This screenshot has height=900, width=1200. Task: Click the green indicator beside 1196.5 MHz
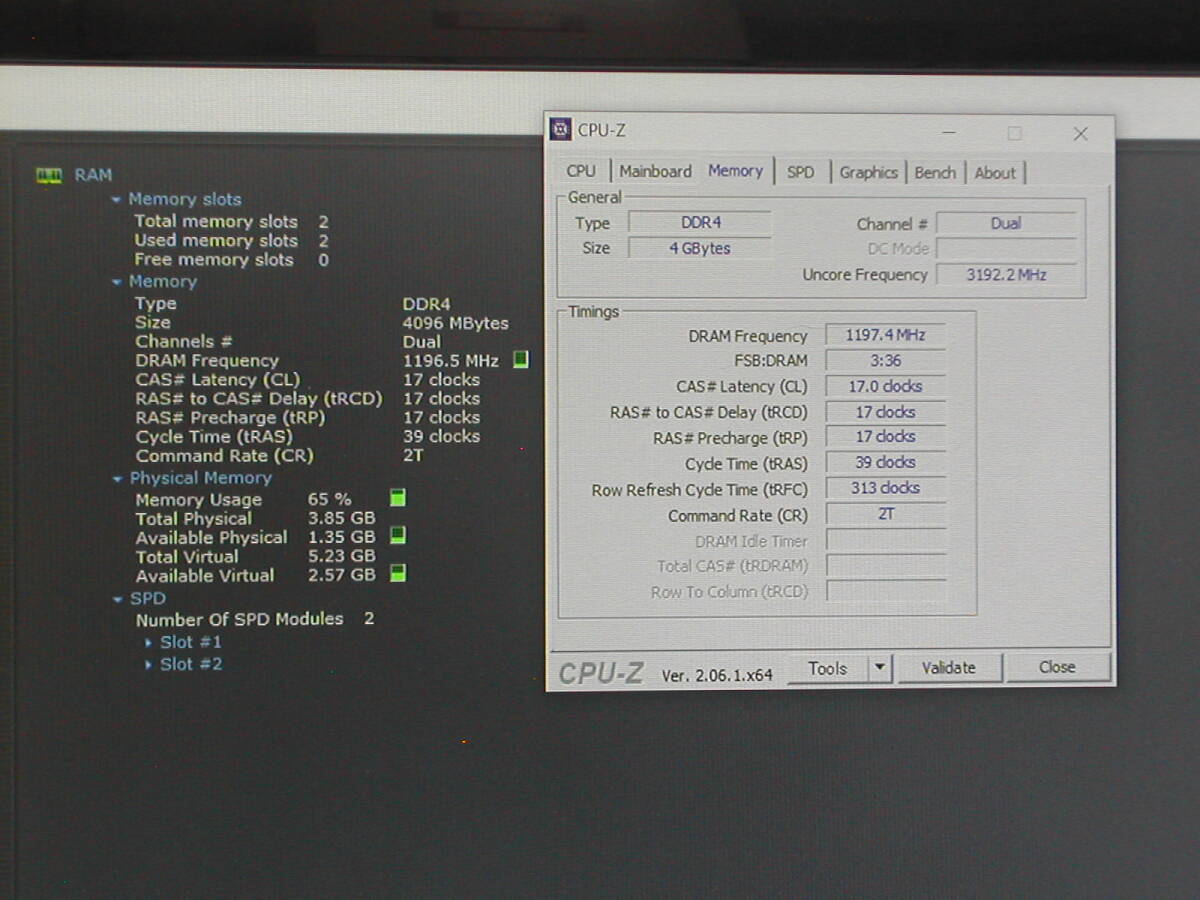520,360
